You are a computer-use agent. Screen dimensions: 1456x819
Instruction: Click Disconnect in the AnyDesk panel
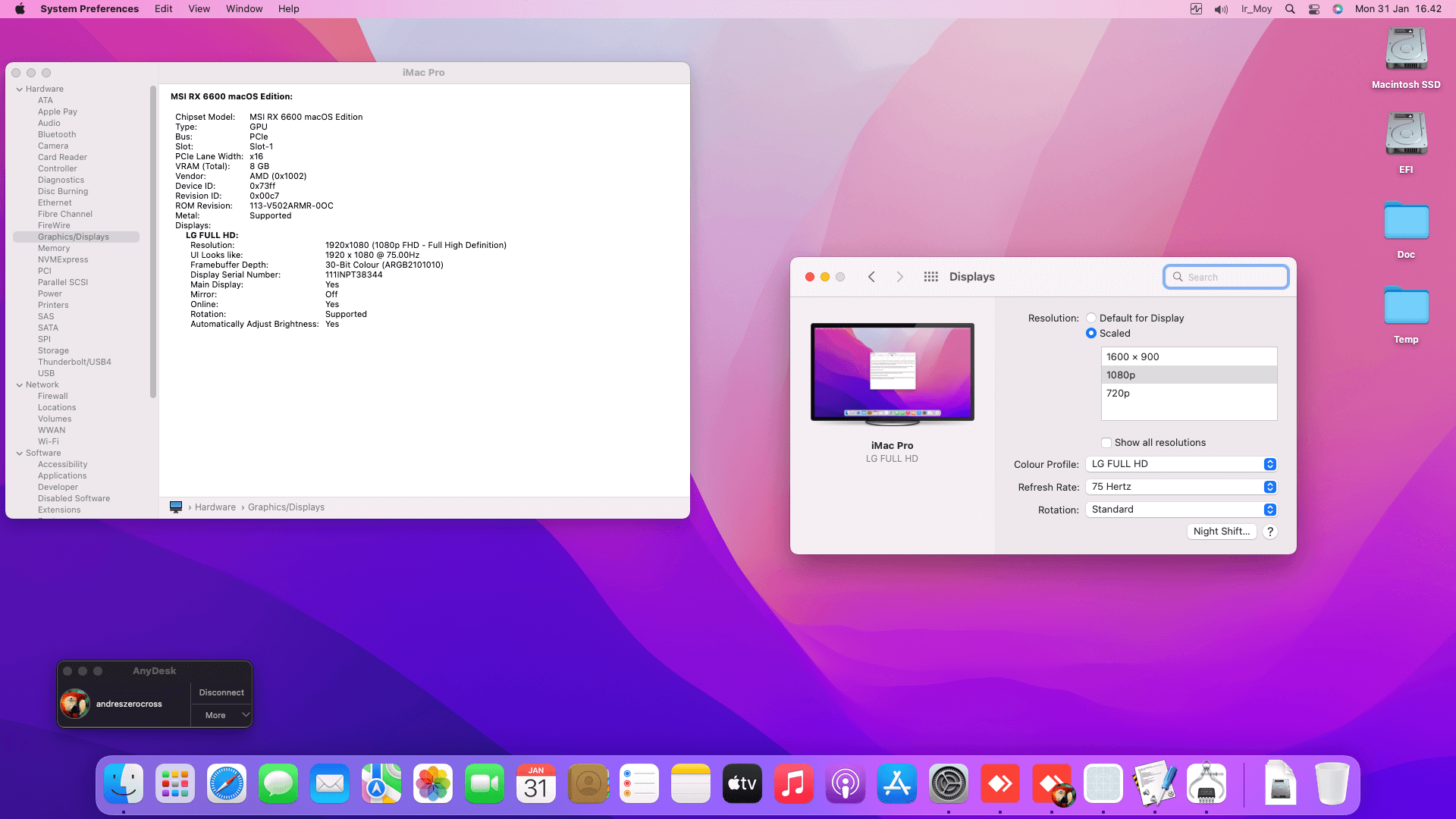(x=221, y=692)
